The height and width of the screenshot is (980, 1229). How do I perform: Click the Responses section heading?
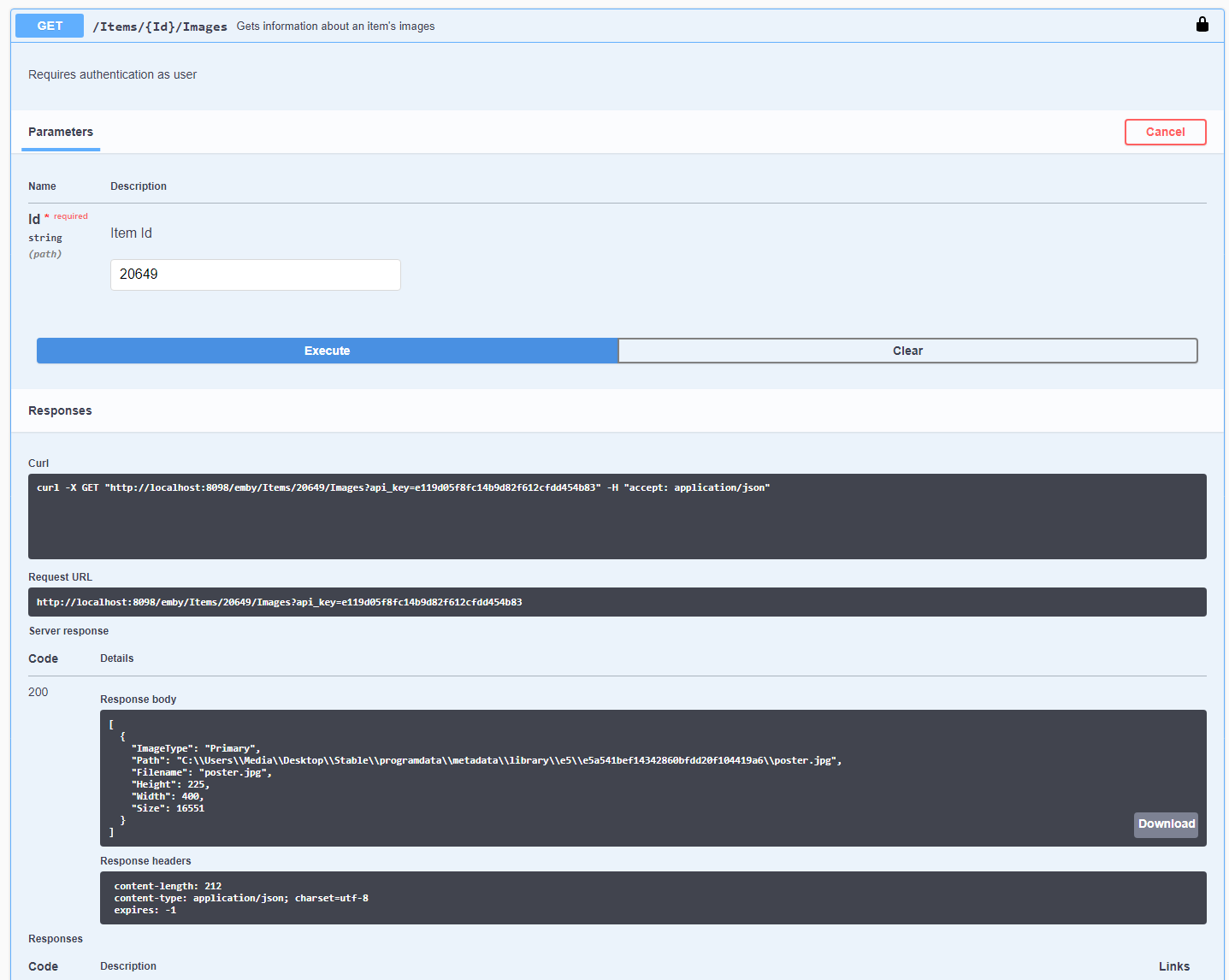click(x=60, y=411)
